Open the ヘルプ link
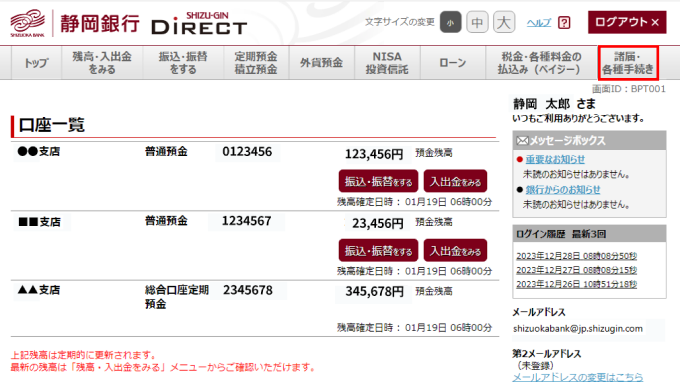 (539, 23)
